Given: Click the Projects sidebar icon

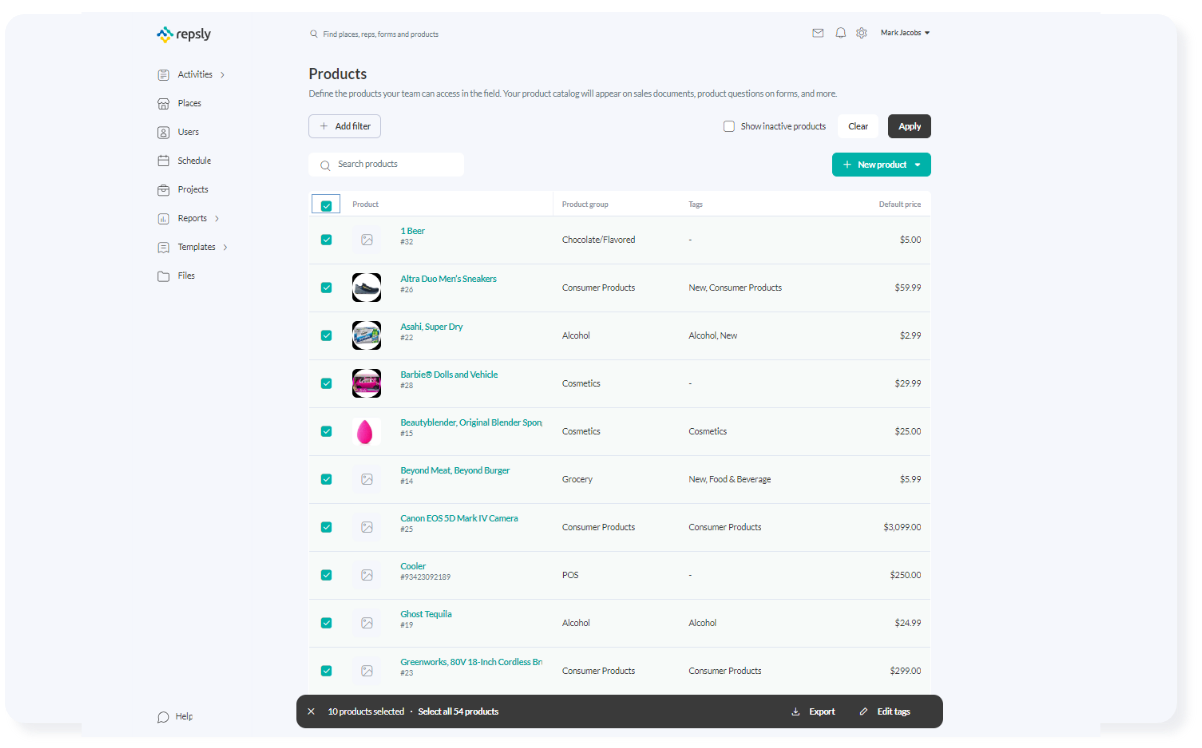Looking at the screenshot, I should (x=164, y=190).
